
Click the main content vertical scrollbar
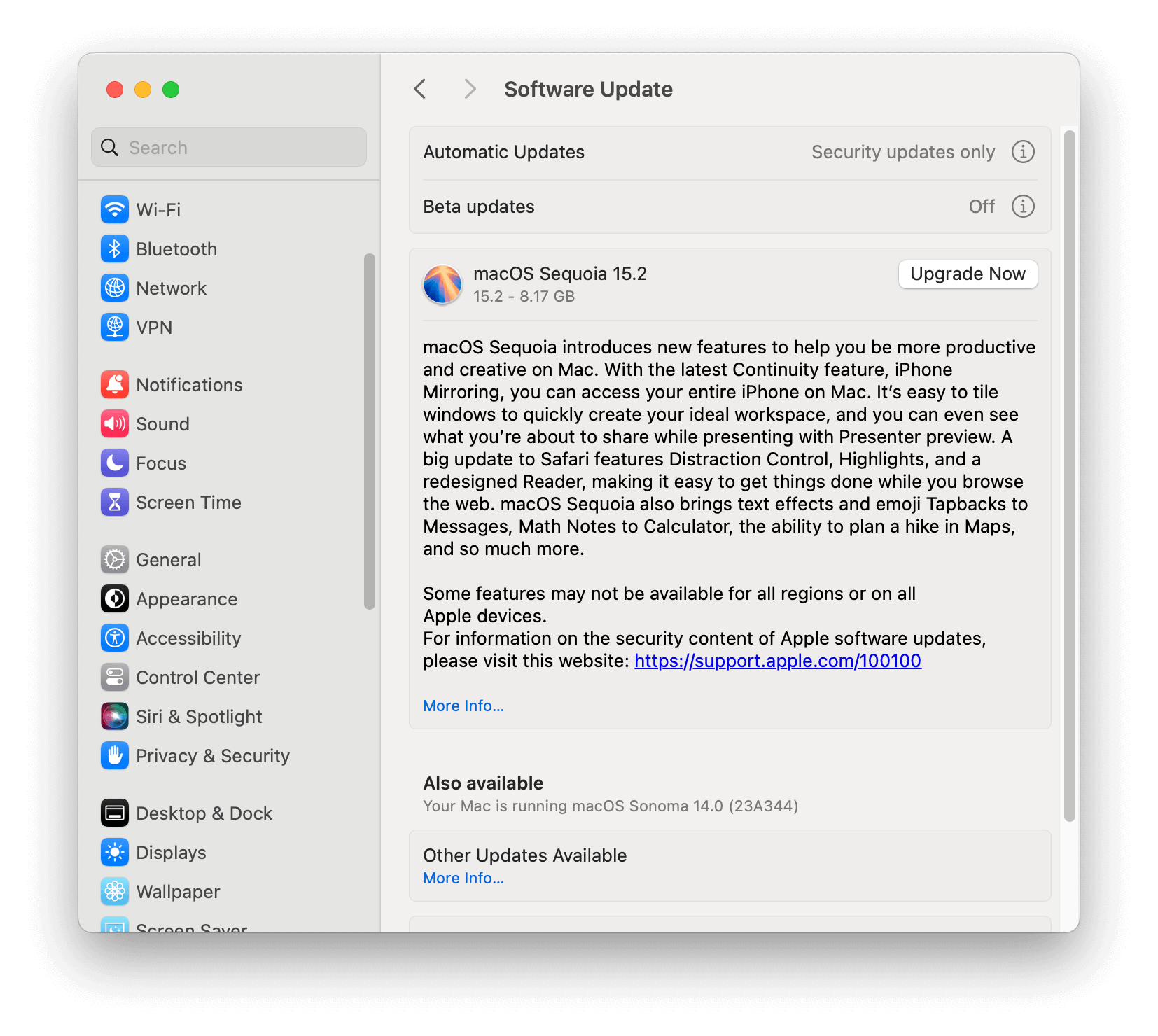click(1069, 476)
